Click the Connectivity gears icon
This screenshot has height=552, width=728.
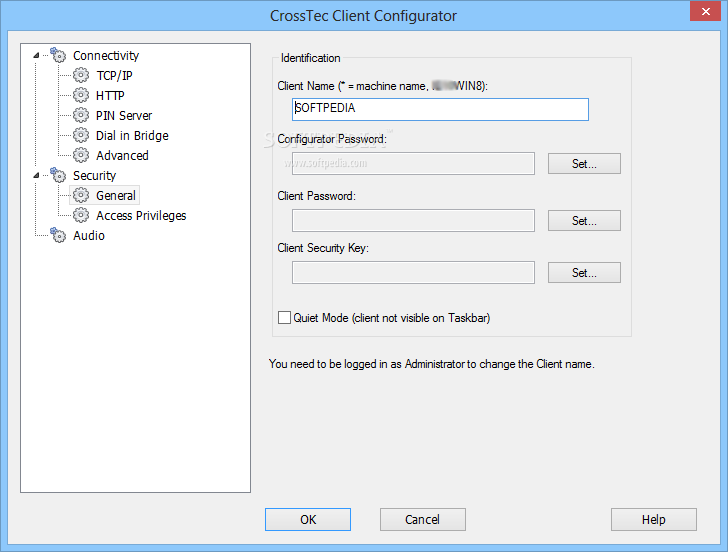pyautogui.click(x=58, y=55)
